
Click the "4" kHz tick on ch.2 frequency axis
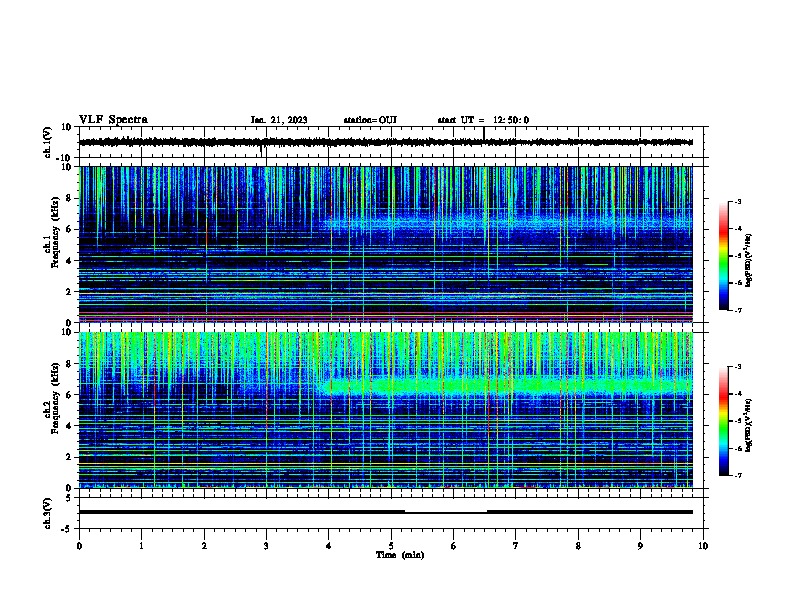click(69, 426)
